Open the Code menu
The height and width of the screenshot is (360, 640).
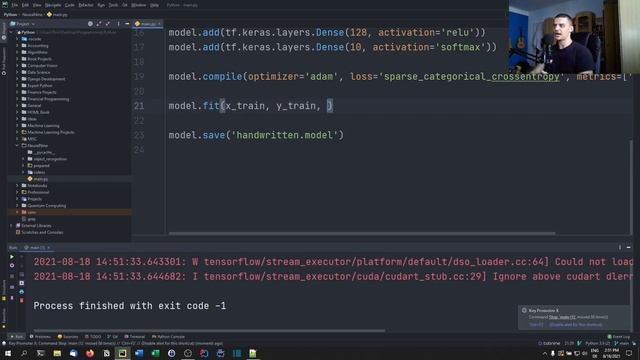70,5
